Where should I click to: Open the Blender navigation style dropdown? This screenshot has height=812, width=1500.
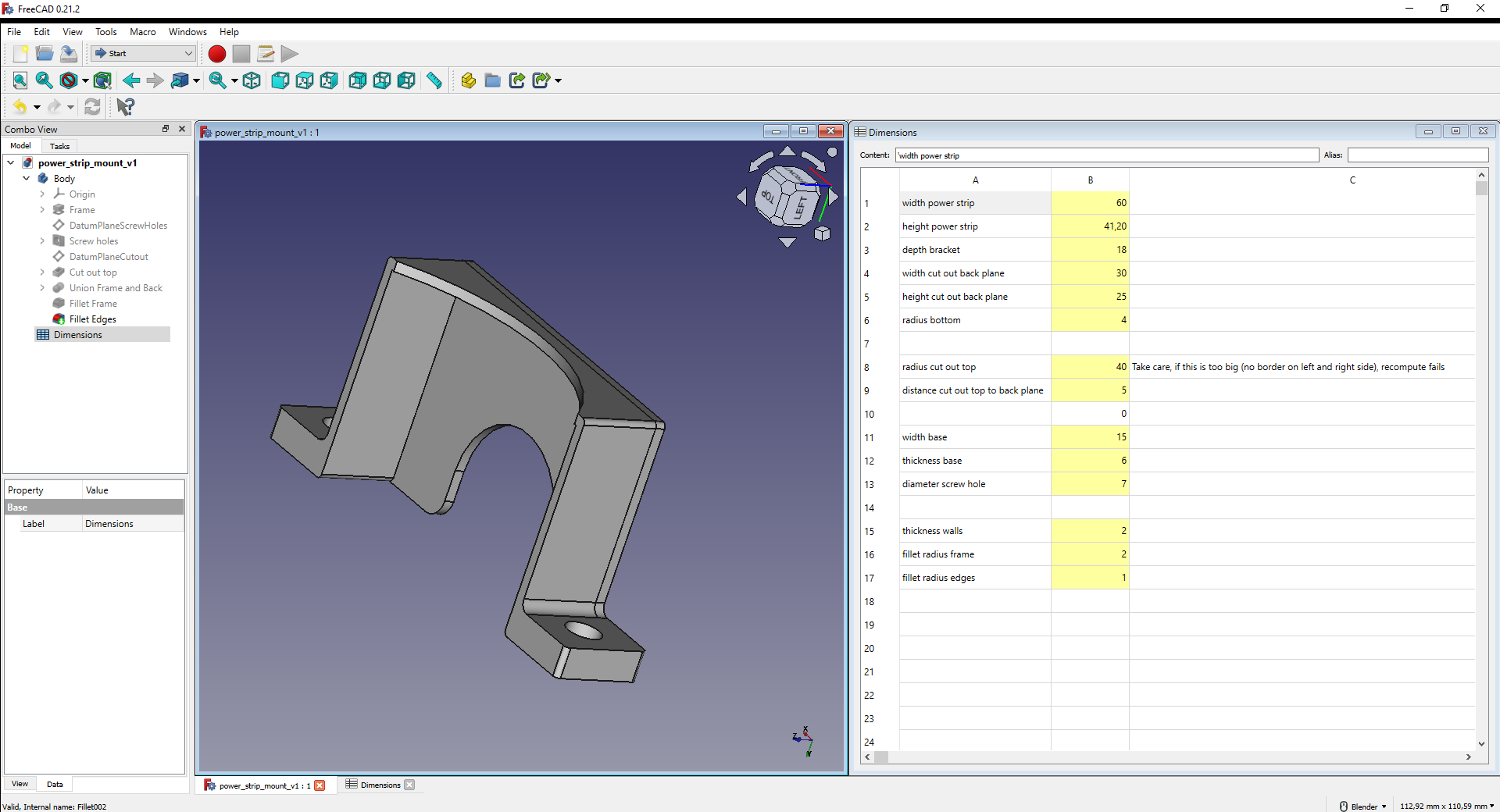tap(1364, 806)
